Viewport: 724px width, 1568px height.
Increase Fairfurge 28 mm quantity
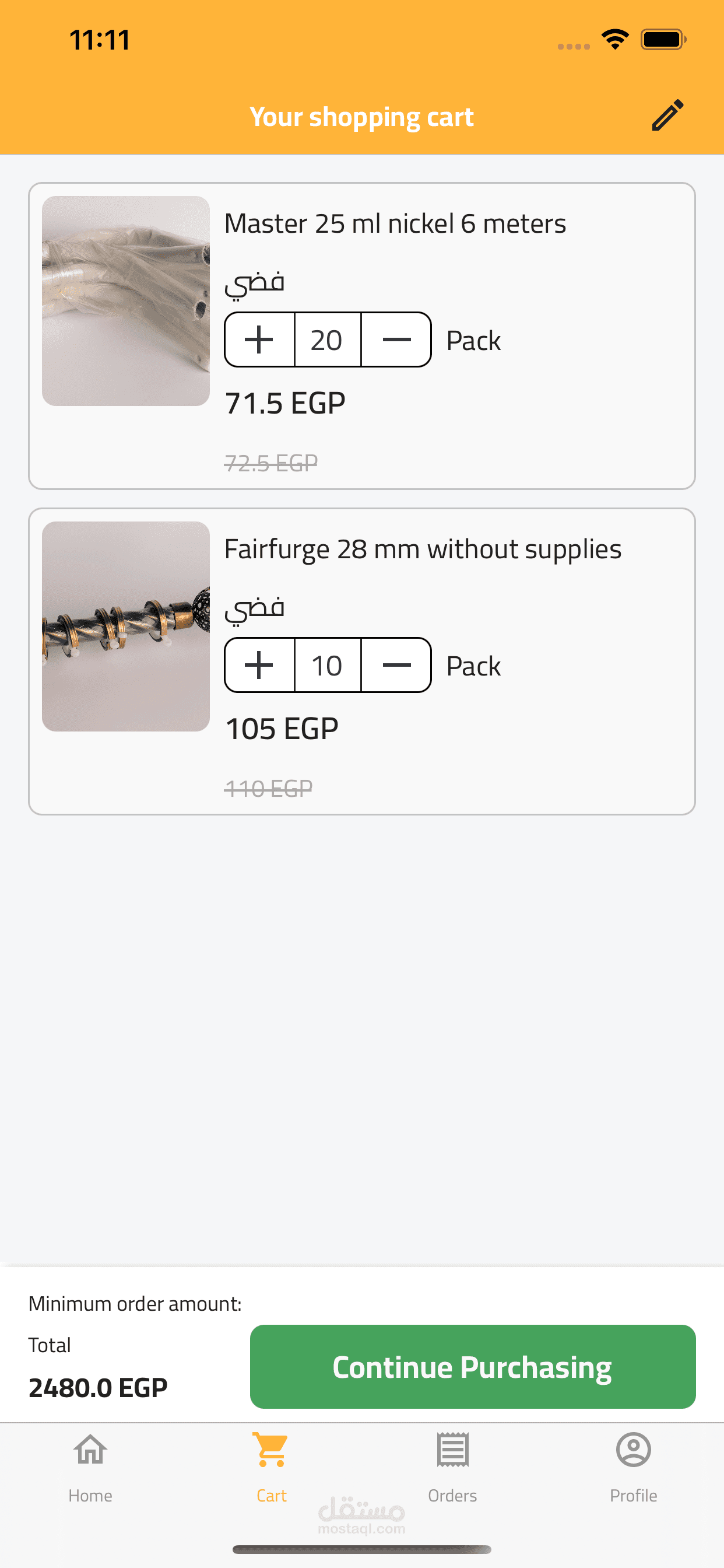(259, 666)
